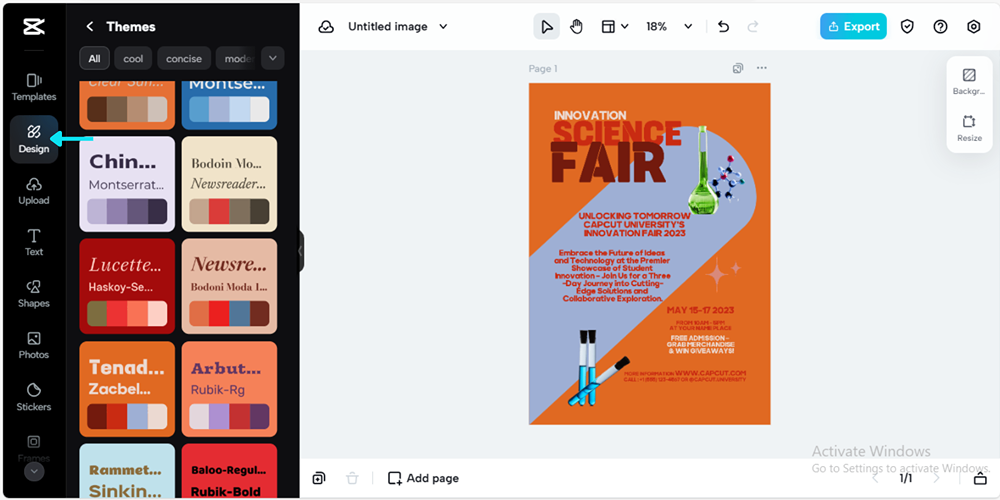
Task: Open the Photos sidebar panel
Action: 34,346
